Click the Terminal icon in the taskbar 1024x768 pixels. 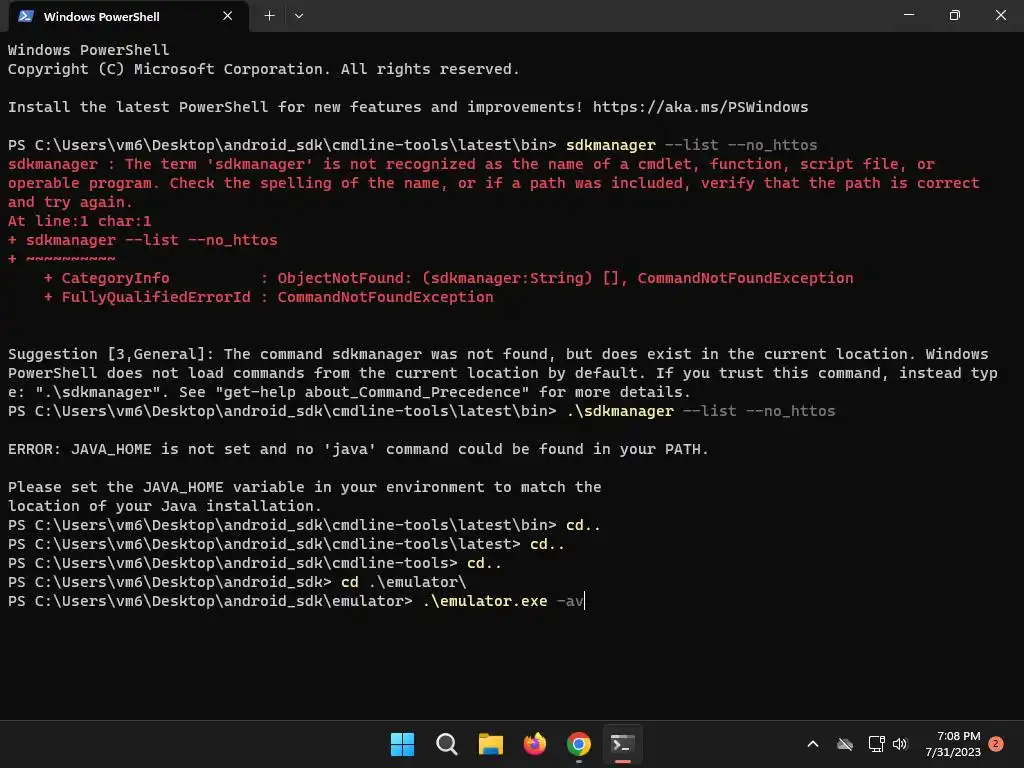point(622,744)
